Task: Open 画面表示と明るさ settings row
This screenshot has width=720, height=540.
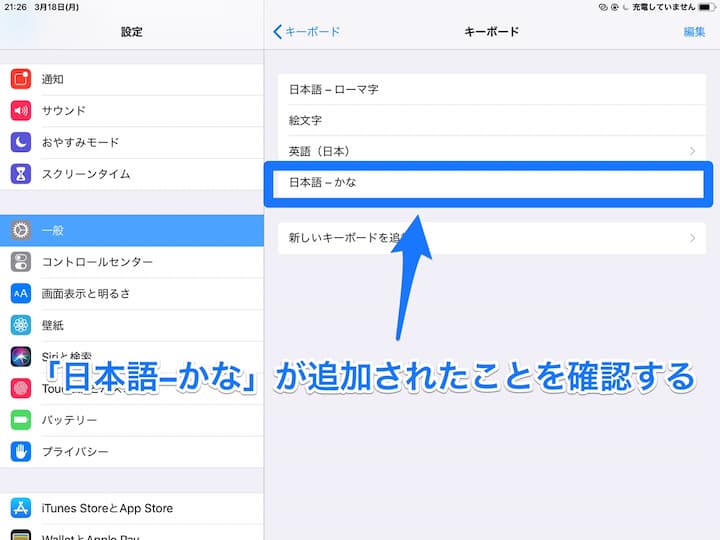Action: 132,293
